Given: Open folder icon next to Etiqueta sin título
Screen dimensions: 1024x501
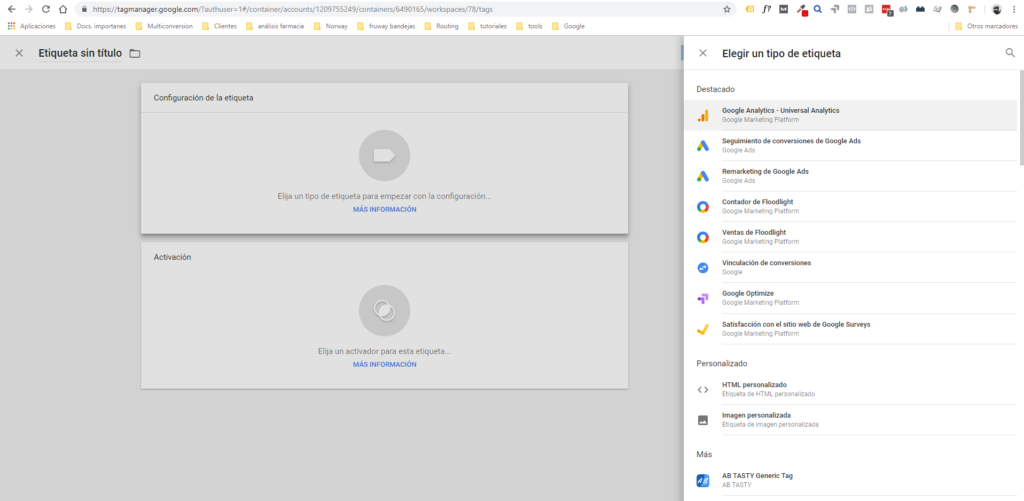Looking at the screenshot, I should coord(135,54).
